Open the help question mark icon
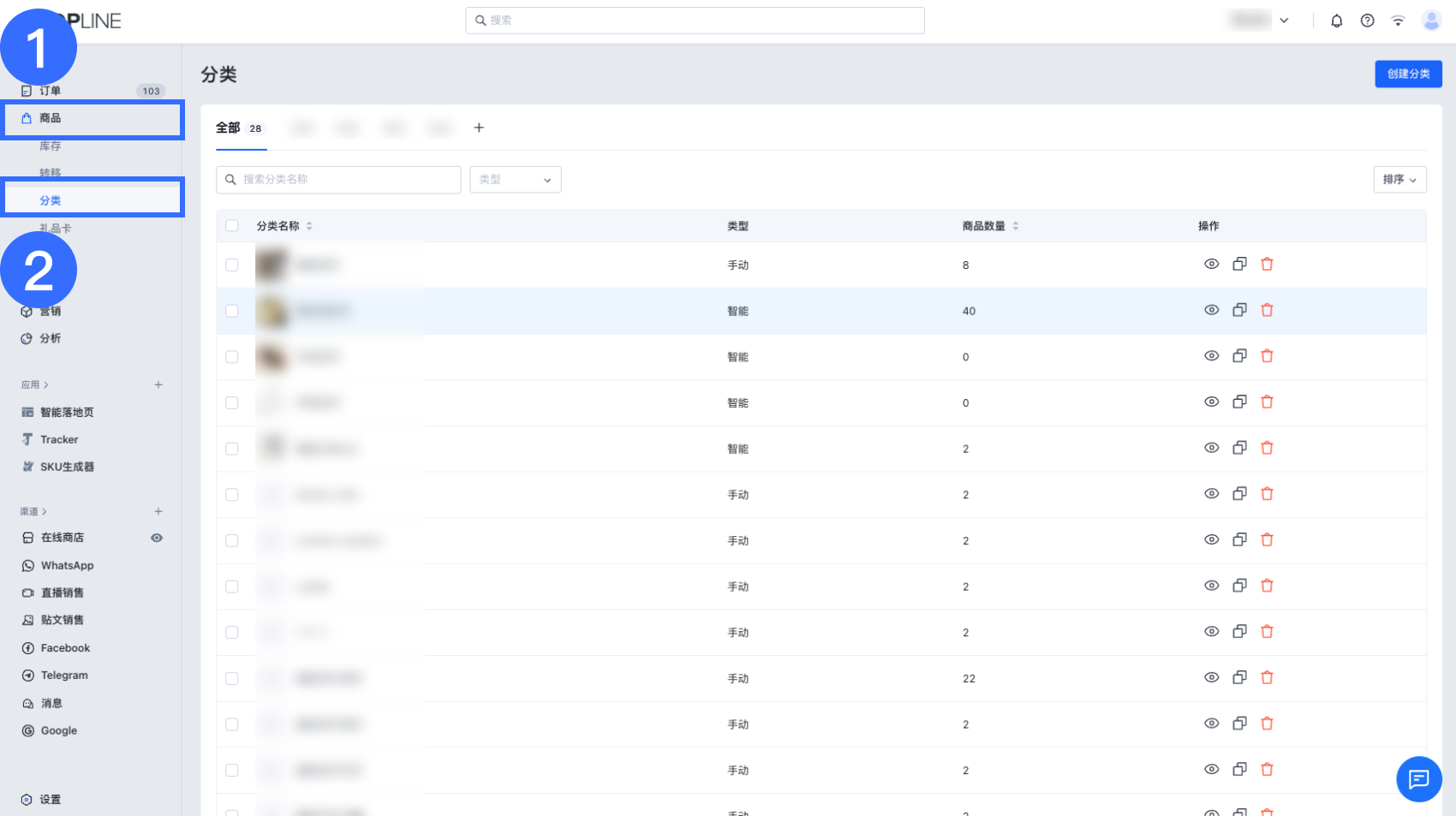1456x816 pixels. pyautogui.click(x=1367, y=21)
